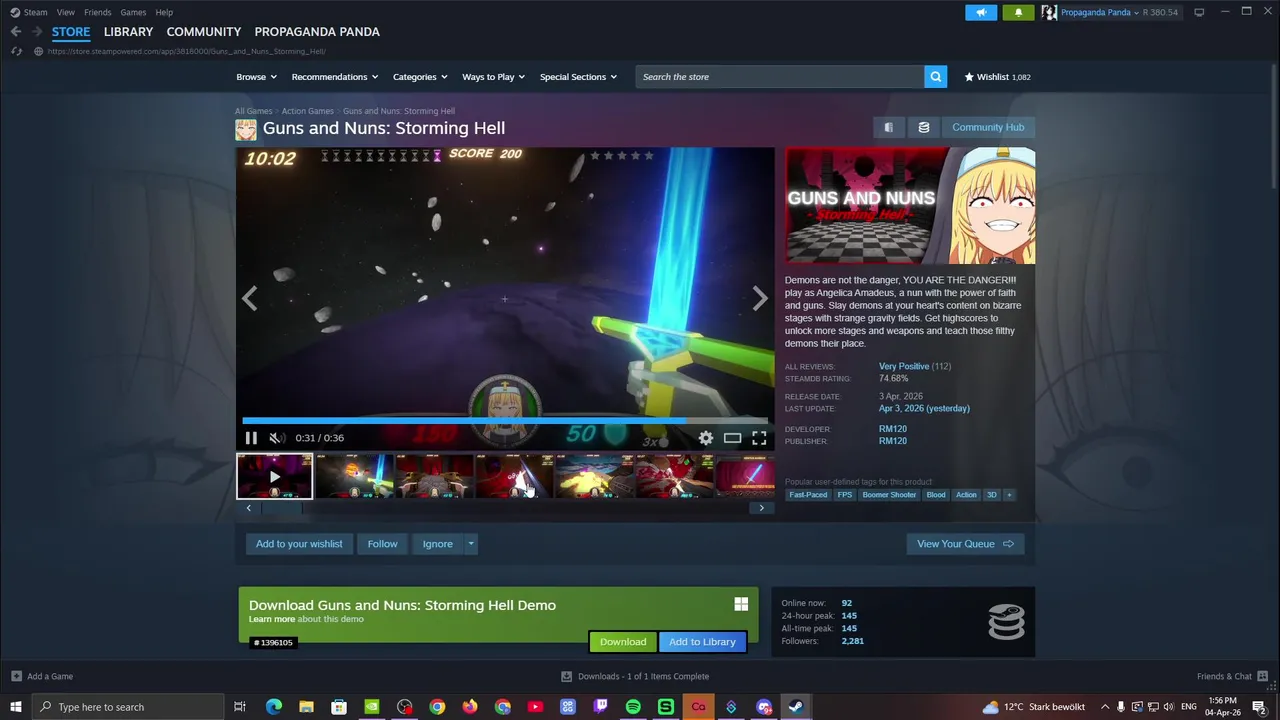The image size is (1280, 720).
Task: Enter fullscreen on the trailer
Action: click(759, 438)
